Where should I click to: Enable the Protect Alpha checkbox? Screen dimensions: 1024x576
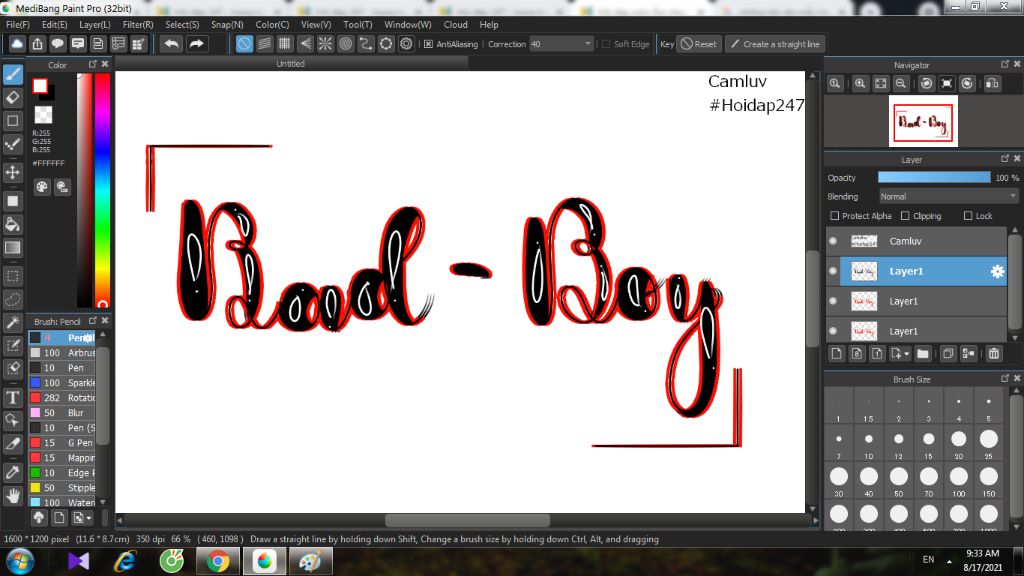click(834, 216)
